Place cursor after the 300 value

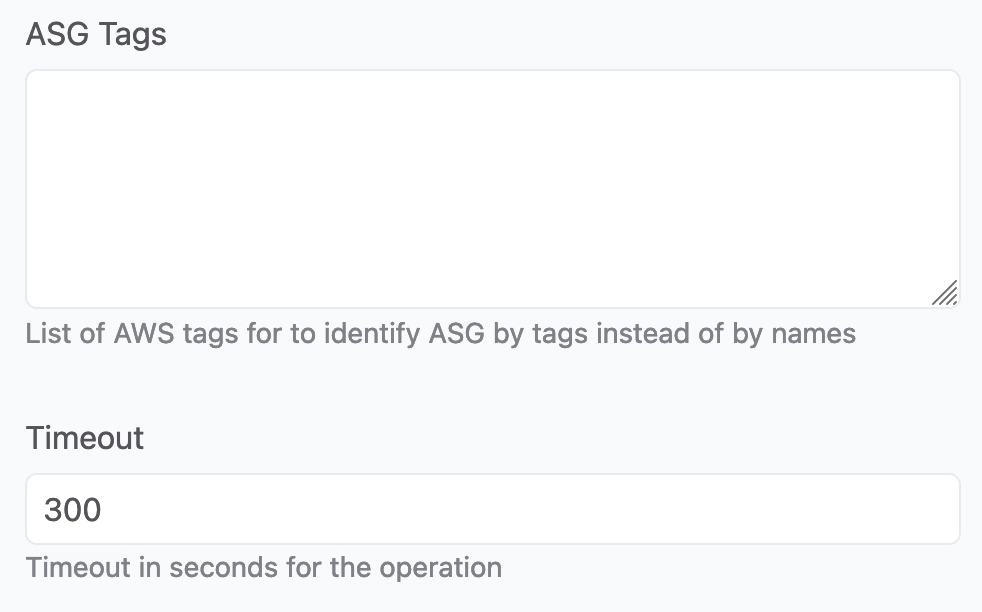tap(102, 509)
